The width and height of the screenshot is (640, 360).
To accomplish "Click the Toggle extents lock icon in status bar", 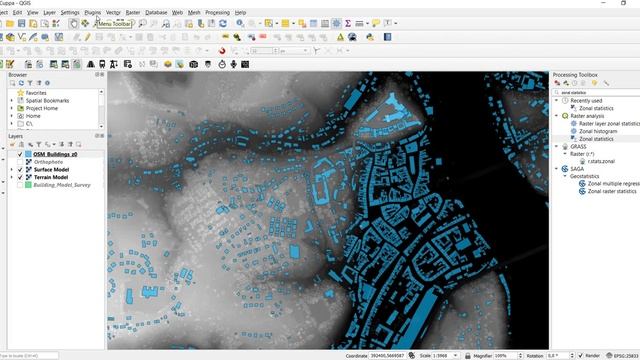I will (468, 356).
